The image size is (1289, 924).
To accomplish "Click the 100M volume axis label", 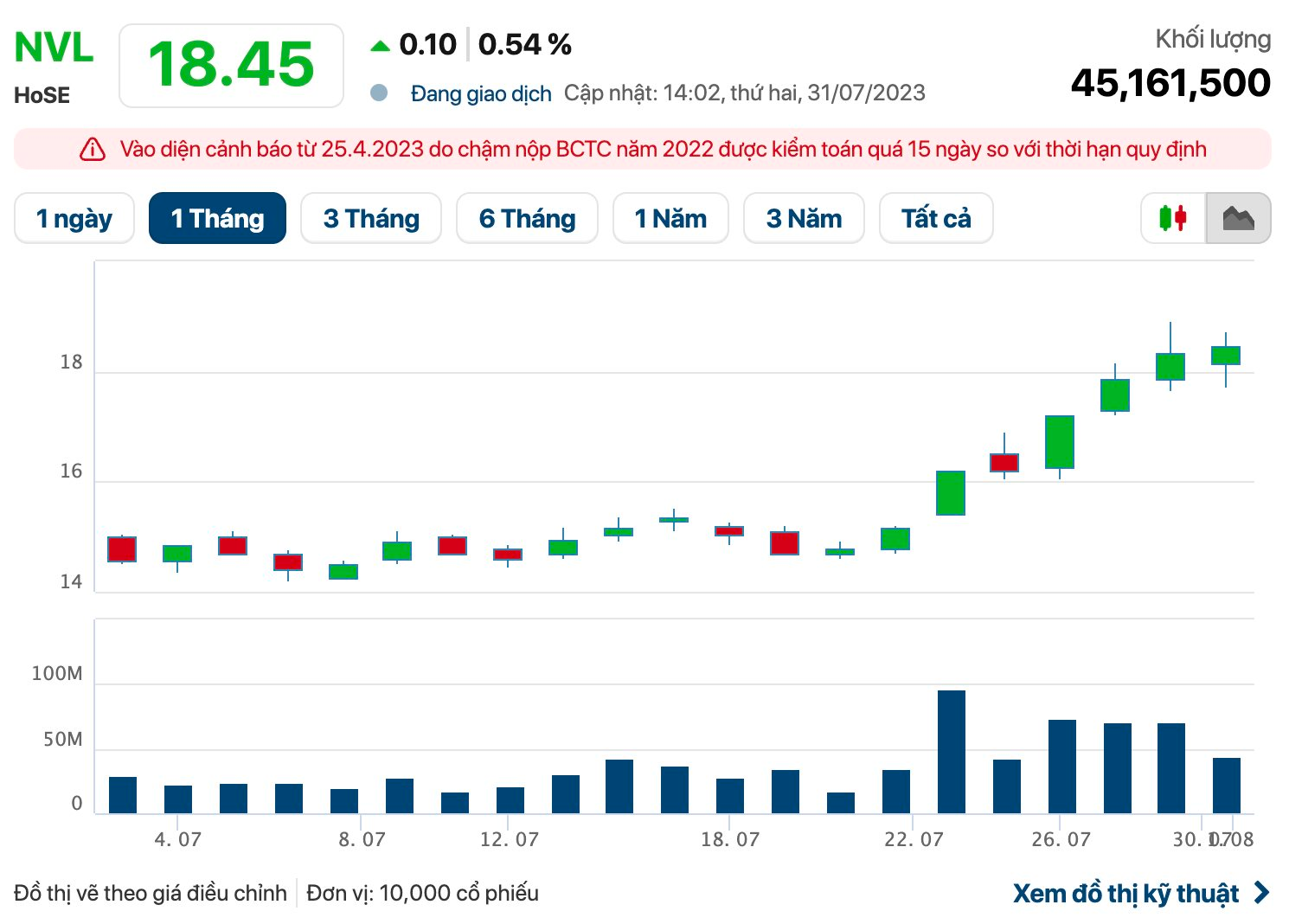I will click(x=57, y=674).
